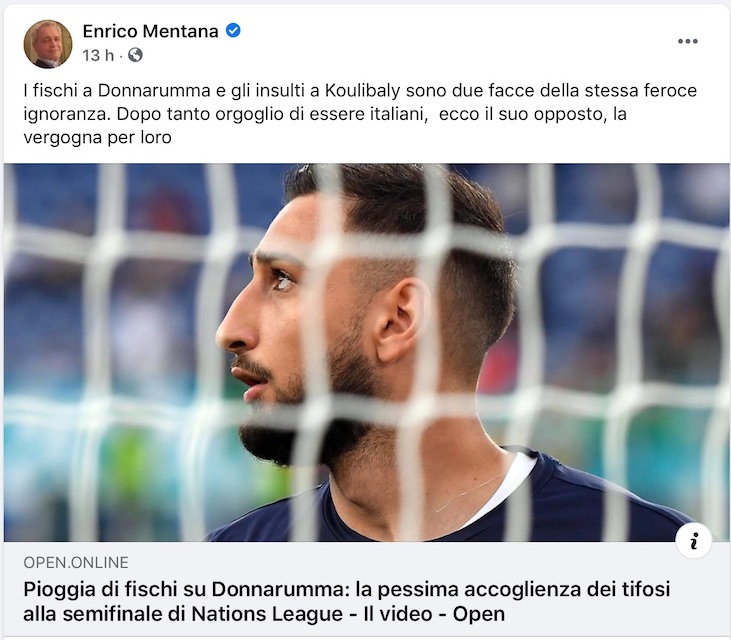The width and height of the screenshot is (731, 640).
Task: Open the three-dot post options menu
Action: pos(688,41)
